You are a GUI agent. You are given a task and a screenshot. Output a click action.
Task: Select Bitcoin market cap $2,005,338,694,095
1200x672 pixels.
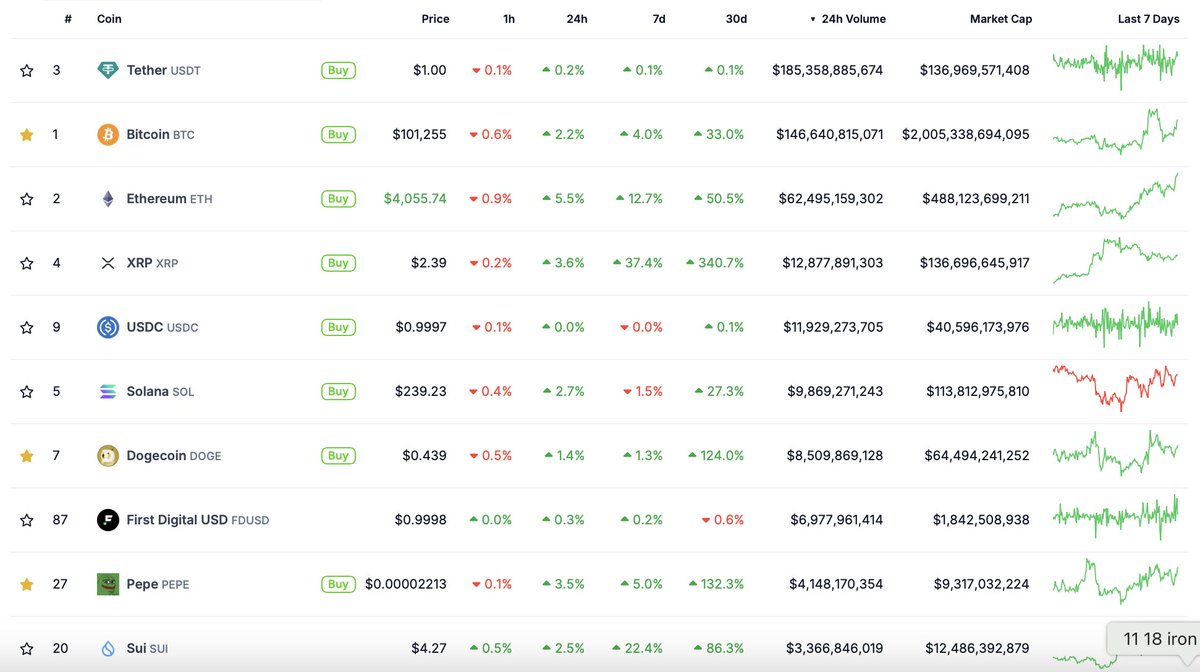pyautogui.click(x=965, y=135)
